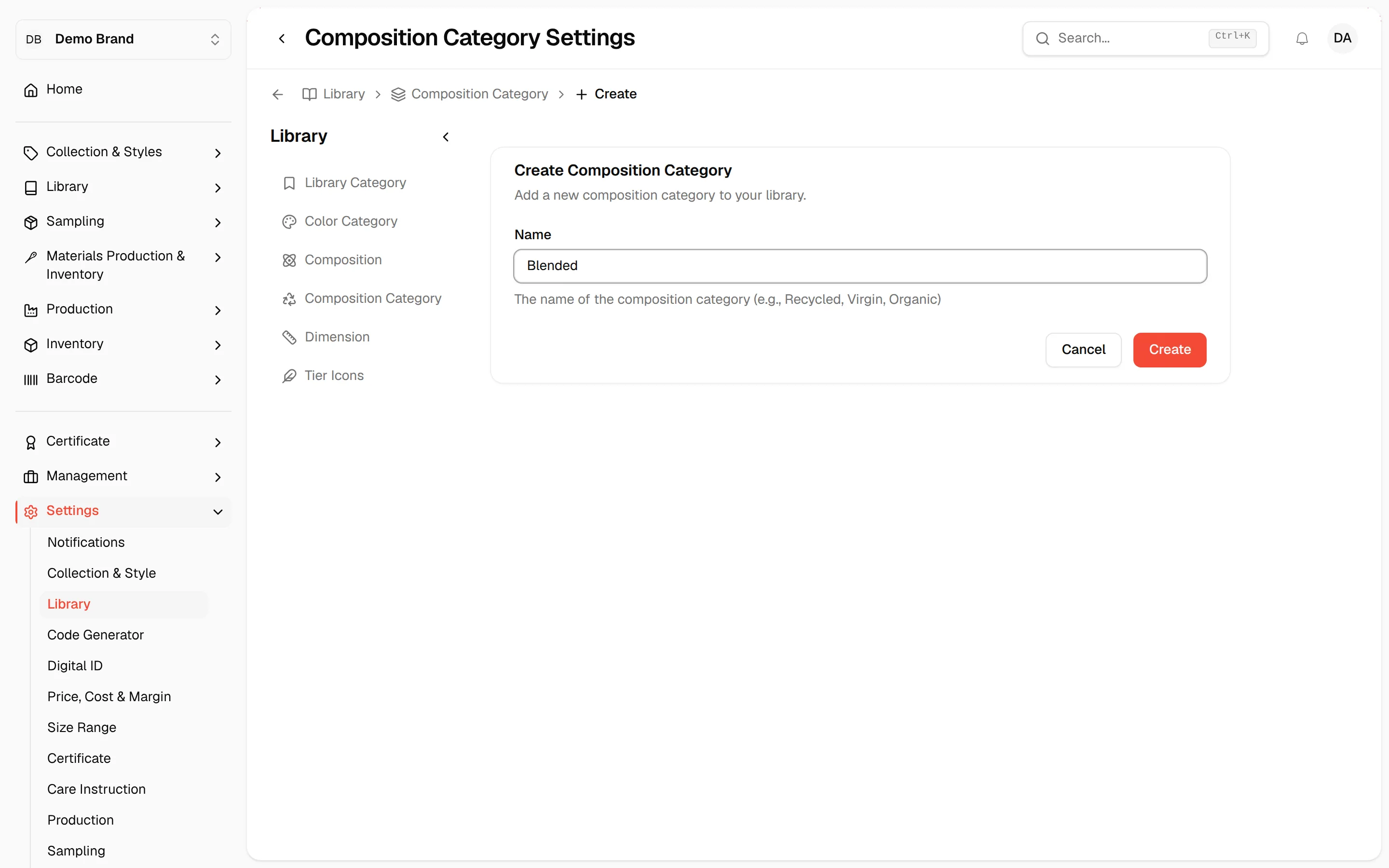Expand Materials Production & Inventory chevron
Image resolution: width=1389 pixels, height=868 pixels.
pos(218,257)
